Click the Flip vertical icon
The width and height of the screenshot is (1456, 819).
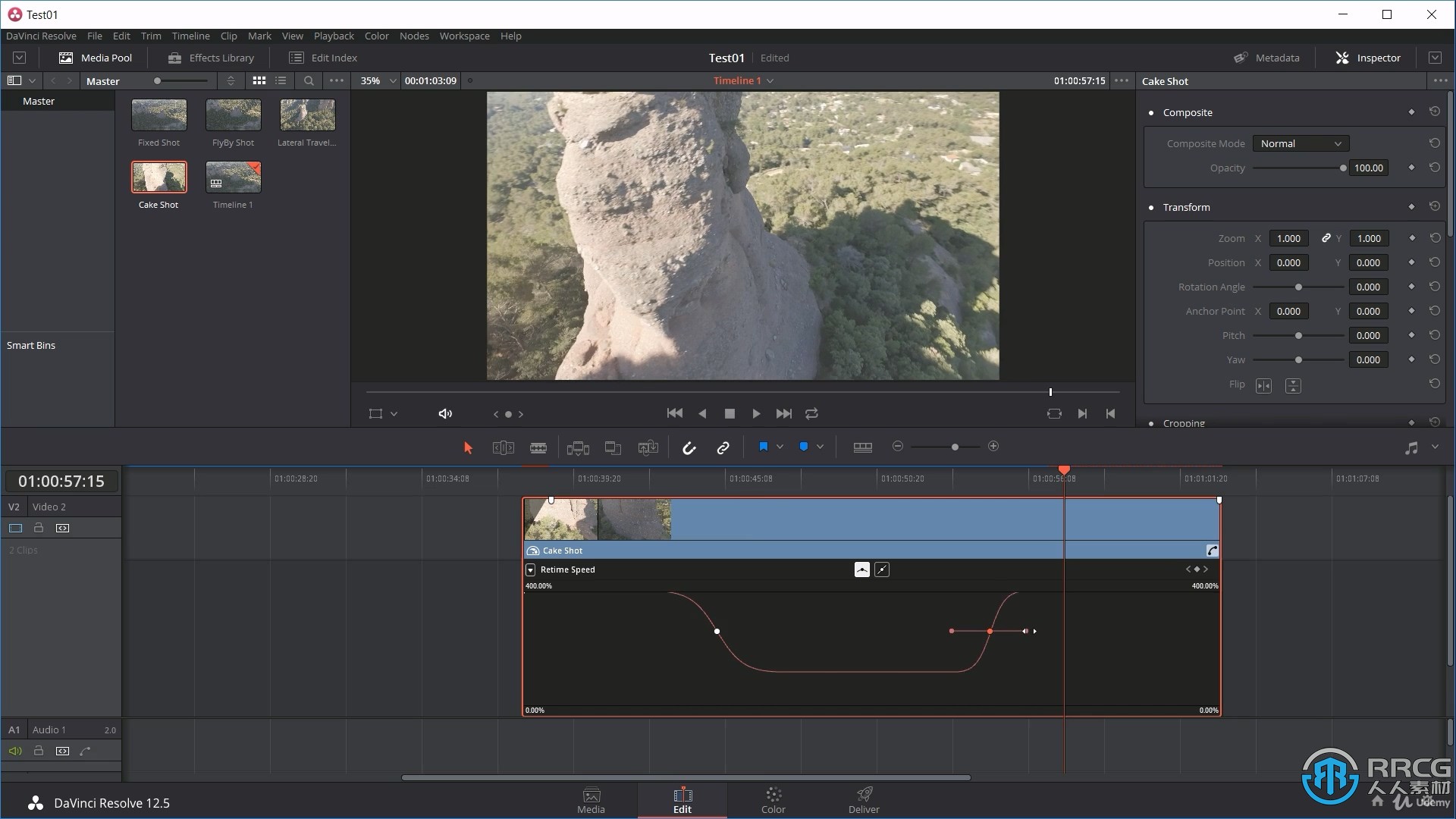tap(1293, 386)
